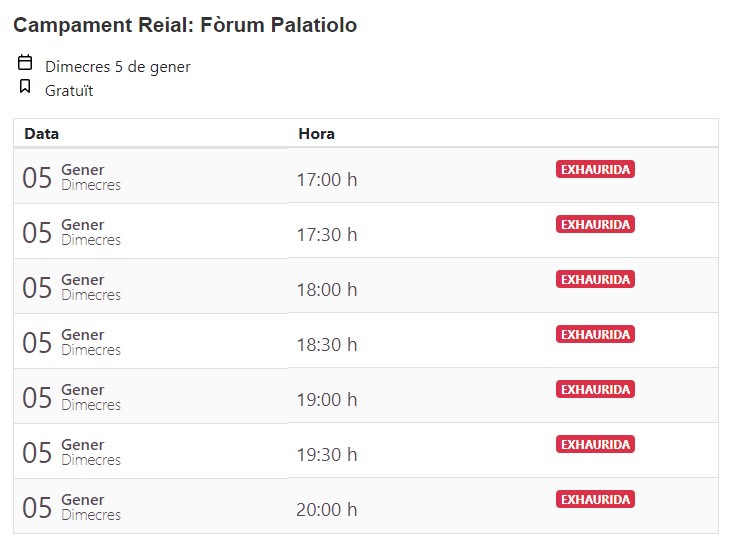The height and width of the screenshot is (555, 736).
Task: Click the EXHAURIDA badge for 18:00 h
Action: [595, 279]
